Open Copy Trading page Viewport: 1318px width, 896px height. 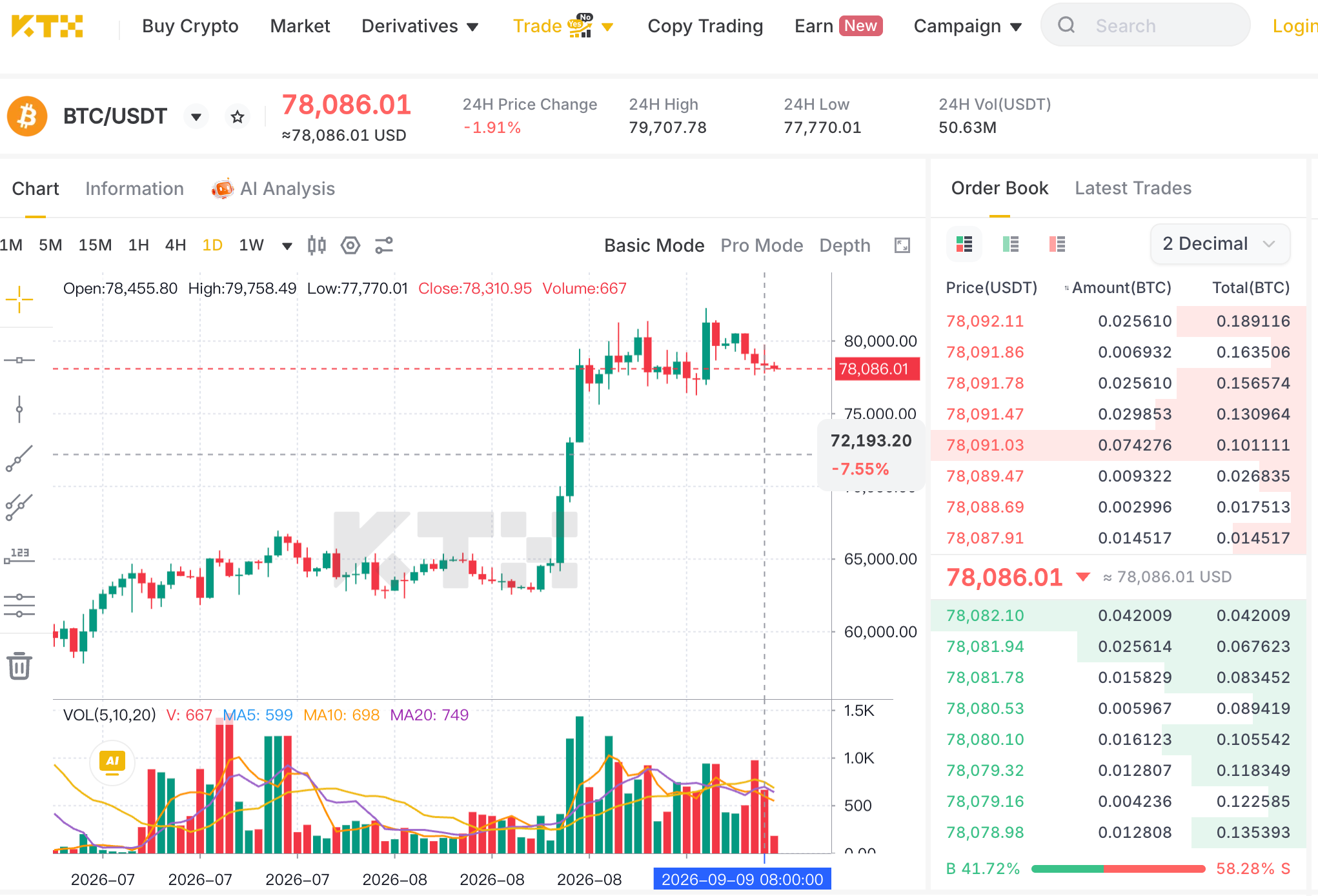tap(705, 26)
